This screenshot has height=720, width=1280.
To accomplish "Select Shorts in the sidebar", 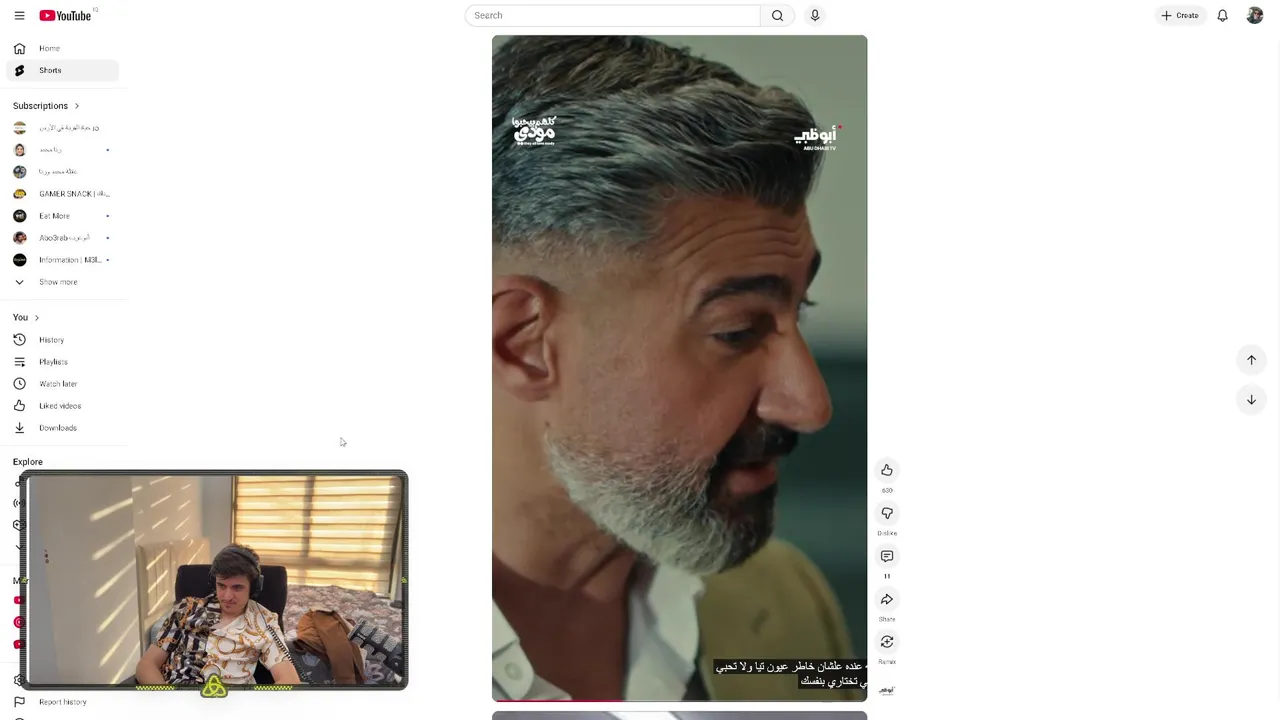I will [x=62, y=70].
